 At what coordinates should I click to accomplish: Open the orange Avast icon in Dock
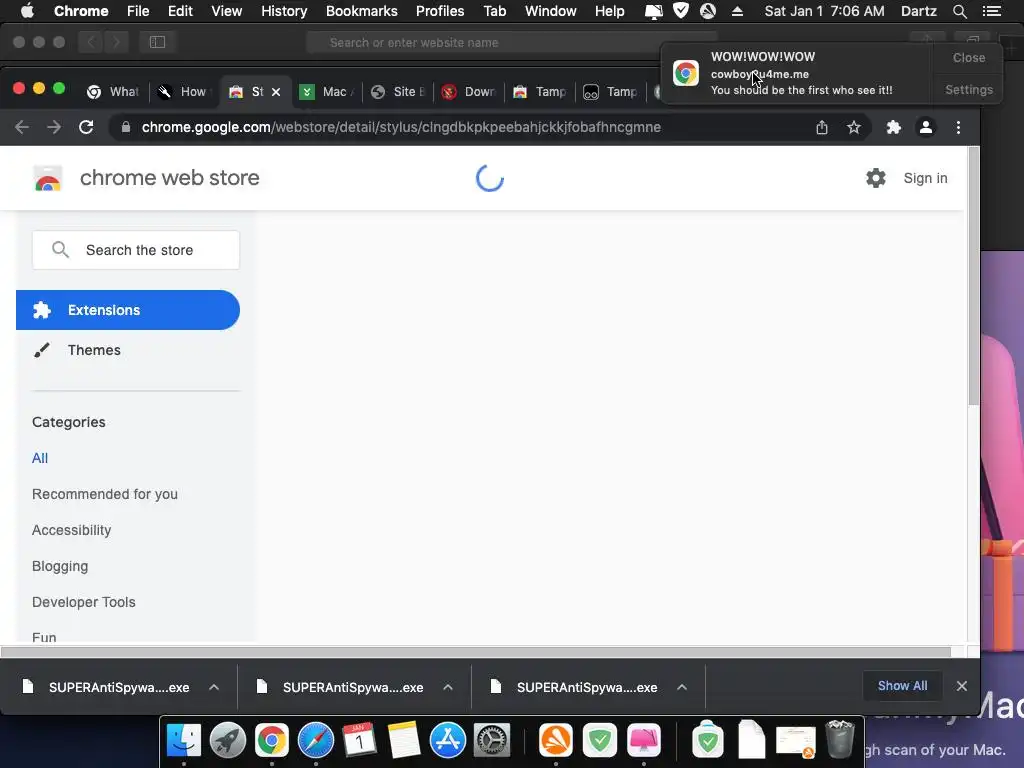coord(556,741)
